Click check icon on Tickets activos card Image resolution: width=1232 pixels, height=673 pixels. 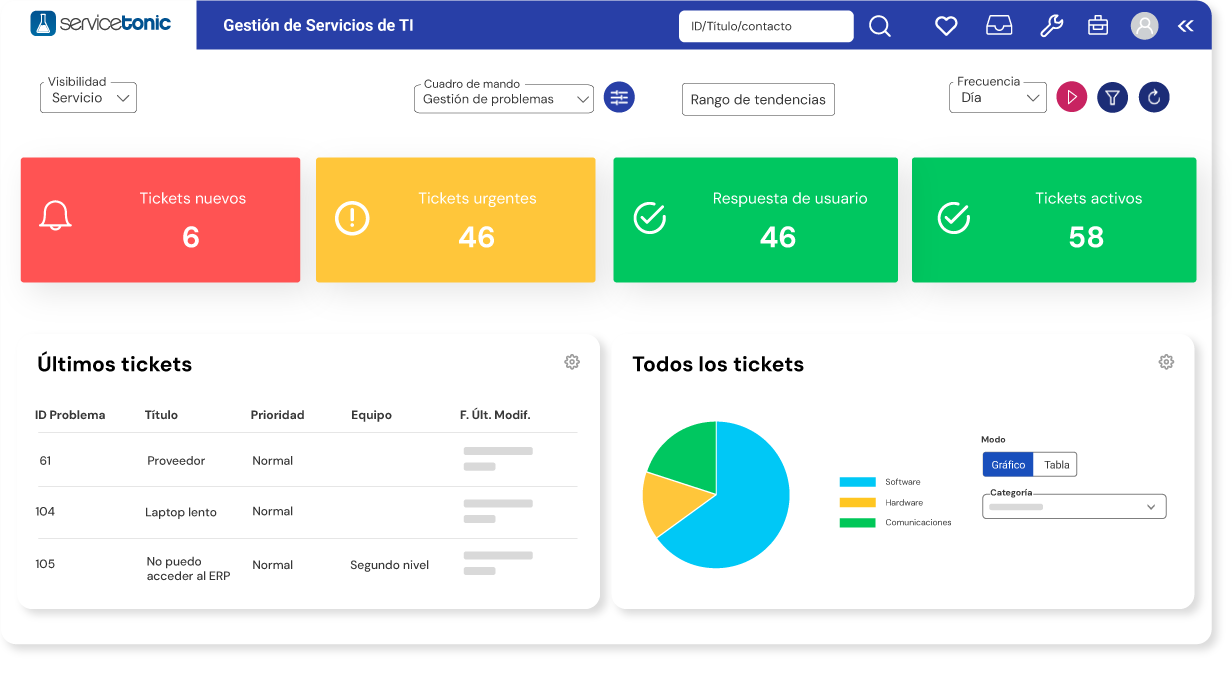954,217
